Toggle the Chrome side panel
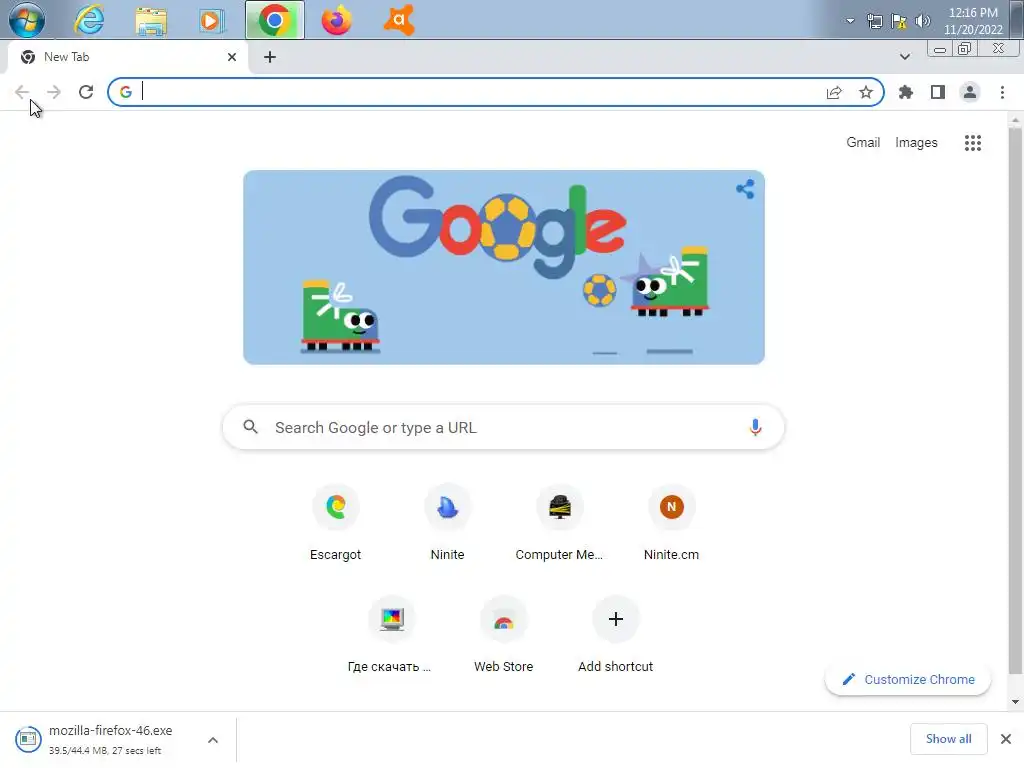The height and width of the screenshot is (768, 1024). 938,92
